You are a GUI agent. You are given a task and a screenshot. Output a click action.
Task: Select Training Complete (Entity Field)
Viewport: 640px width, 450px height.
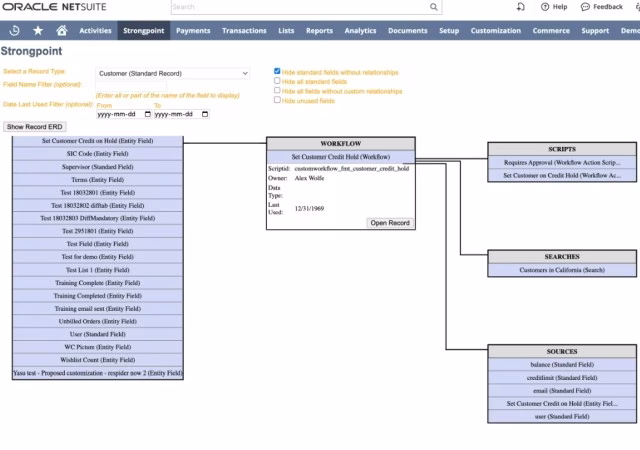coord(98,283)
